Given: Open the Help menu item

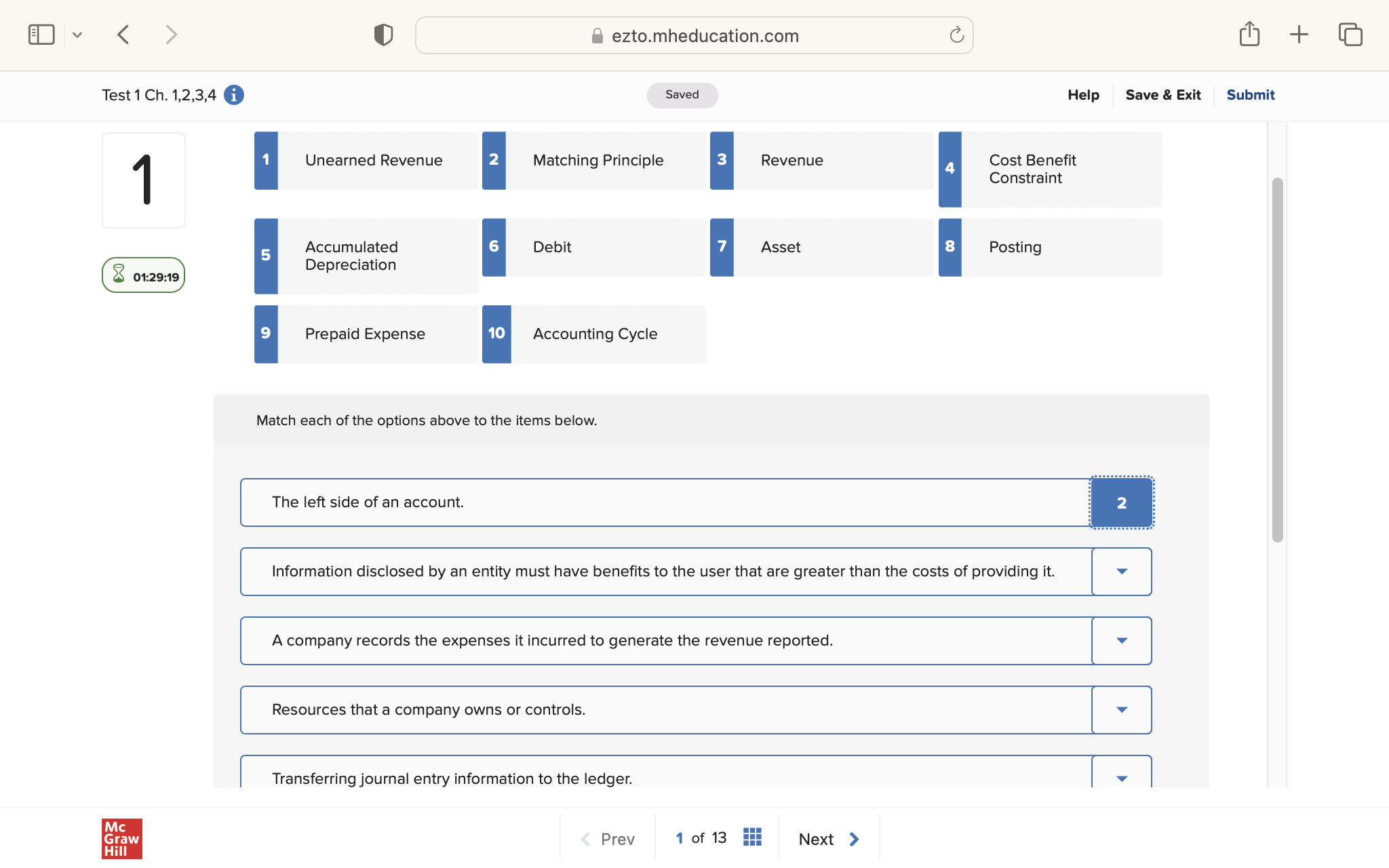Looking at the screenshot, I should click(1083, 95).
